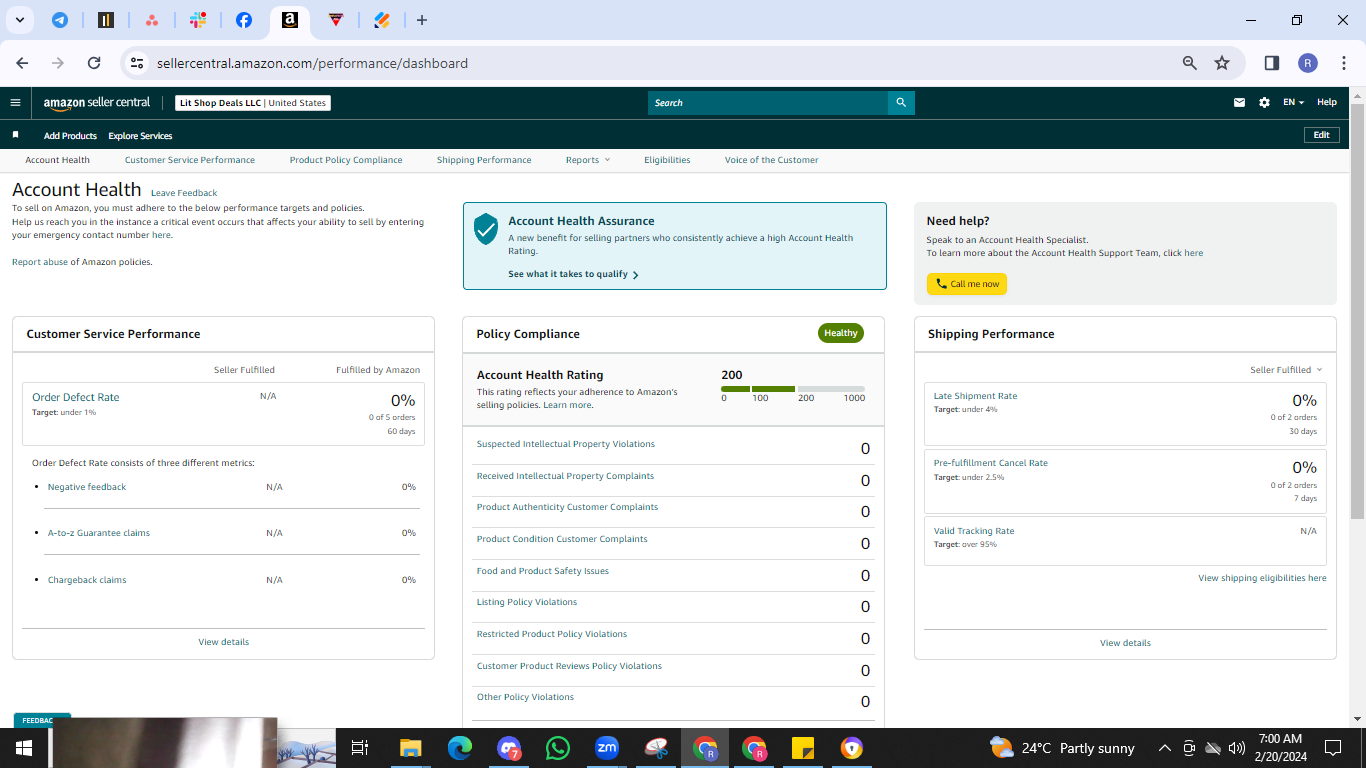Click See what it takes to qualify
Screen dimensions: 1366x768
tap(573, 274)
